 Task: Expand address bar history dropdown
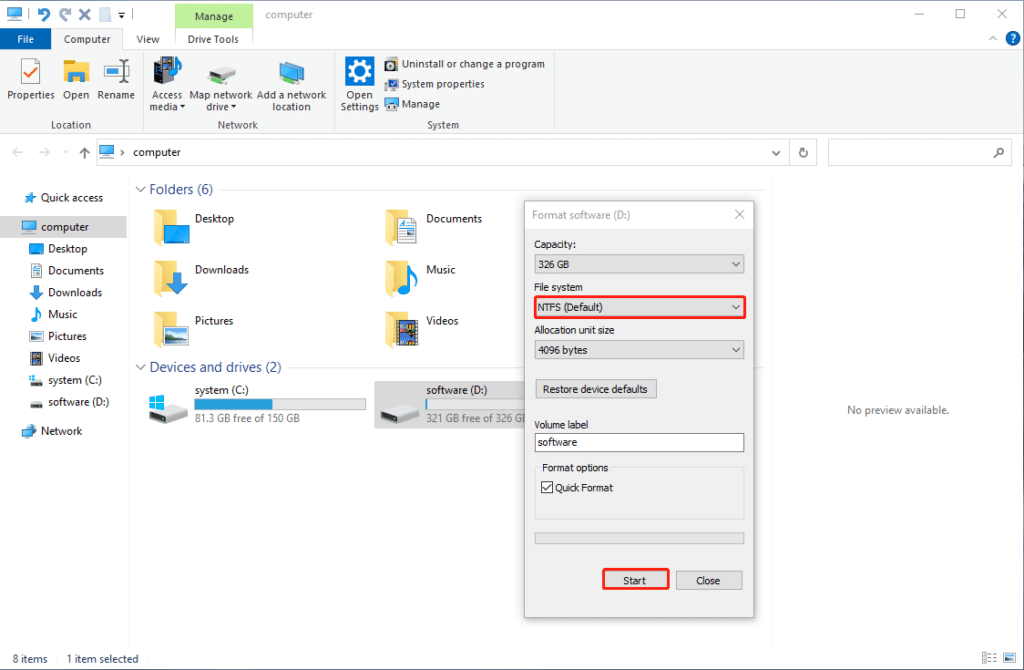(x=776, y=153)
